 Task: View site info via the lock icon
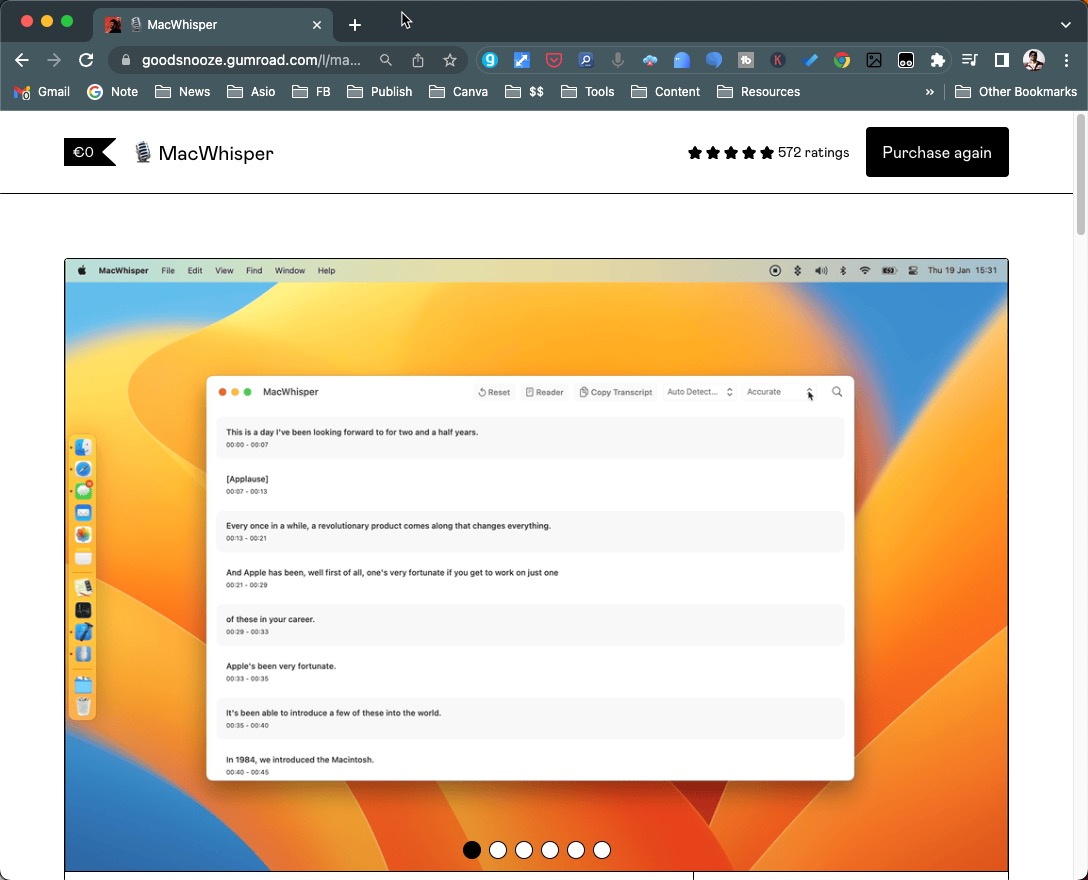pyautogui.click(x=126, y=60)
